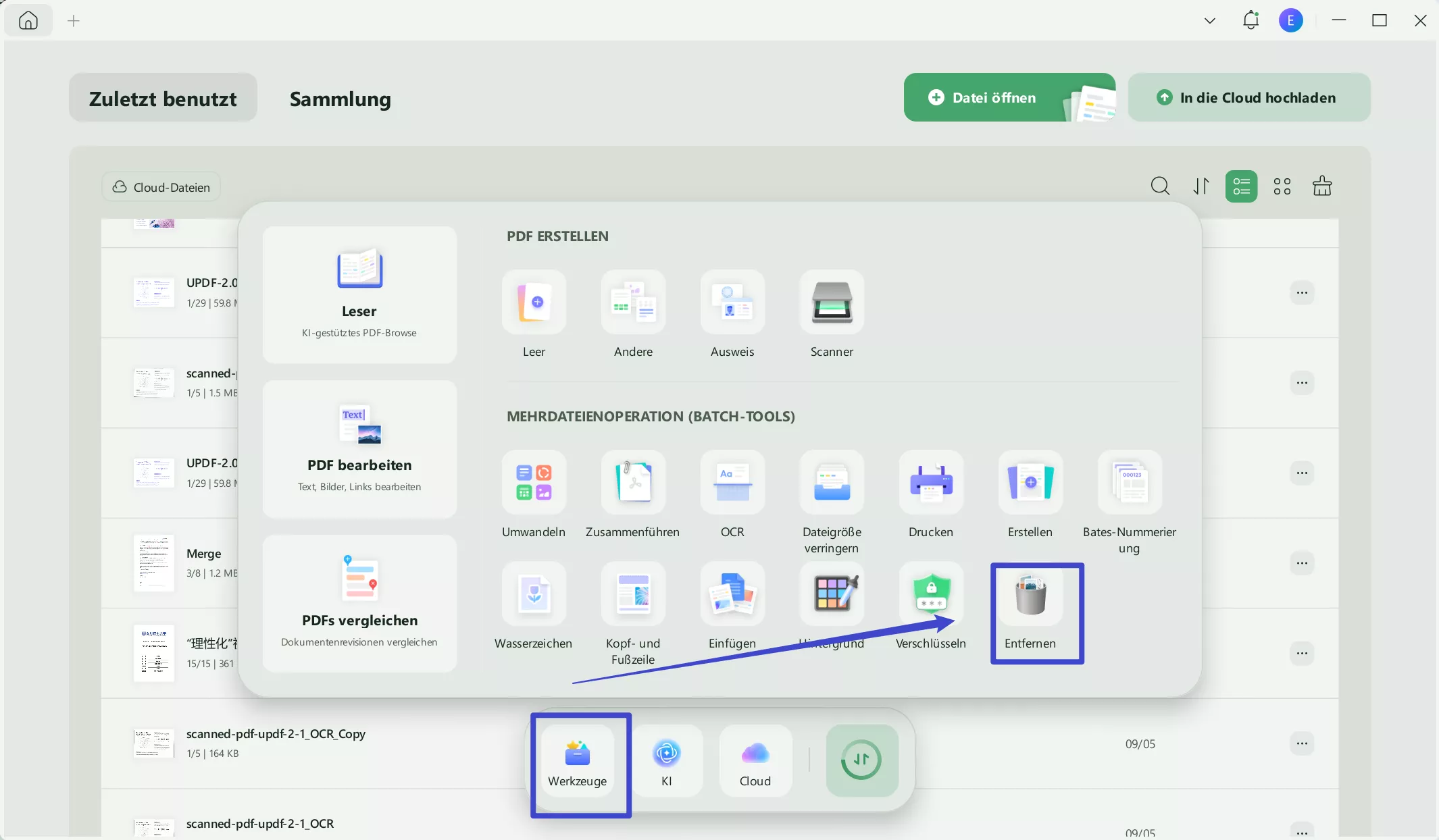Screen dimensions: 1439x840
Task: Choose Dateigröße verringern tool
Action: pyautogui.click(x=832, y=483)
